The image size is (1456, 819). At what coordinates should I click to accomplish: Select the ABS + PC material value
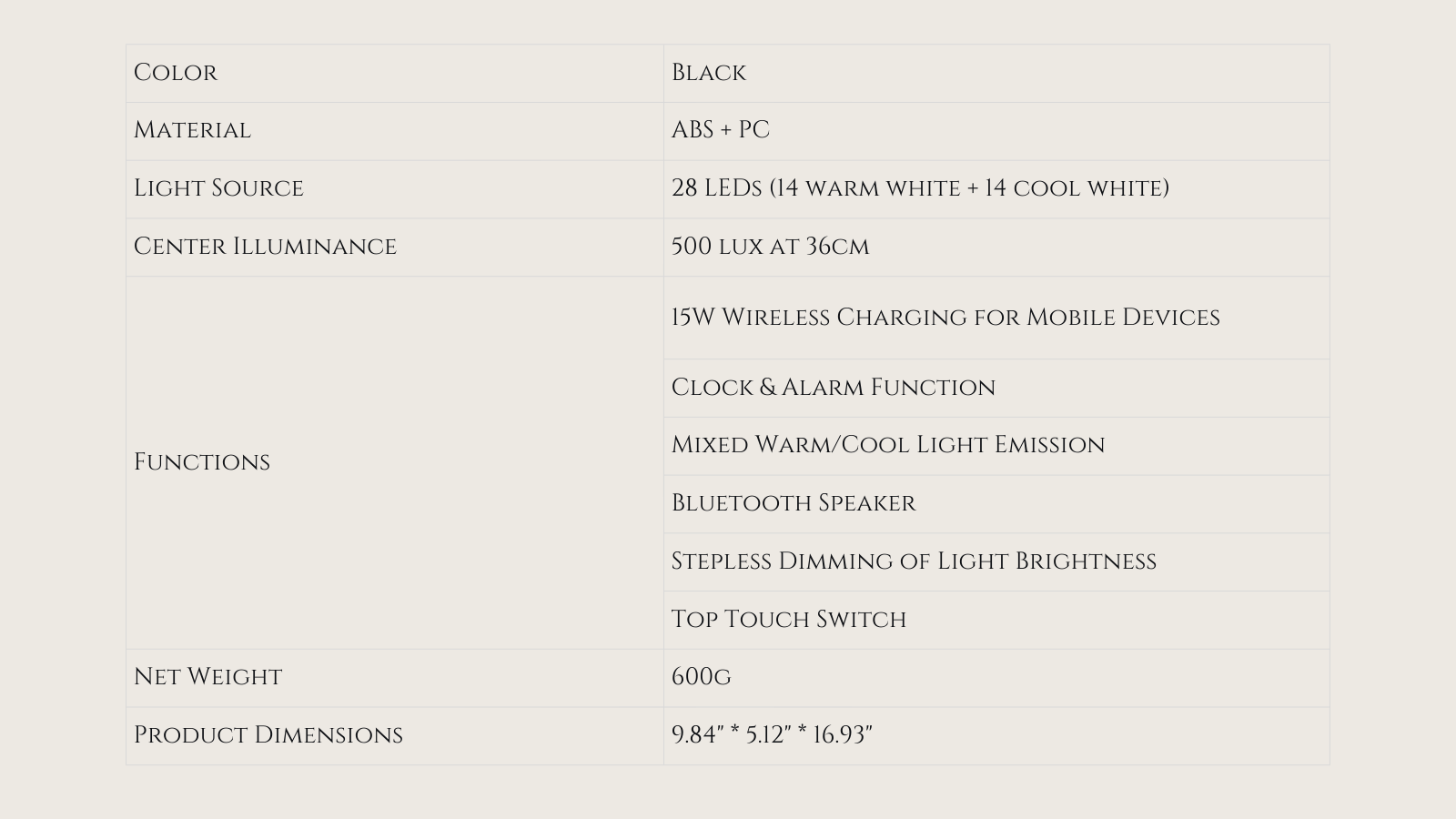(x=720, y=130)
